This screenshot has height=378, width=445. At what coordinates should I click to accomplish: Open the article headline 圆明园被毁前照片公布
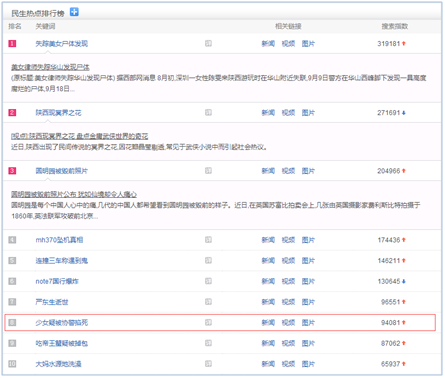[x=74, y=194]
